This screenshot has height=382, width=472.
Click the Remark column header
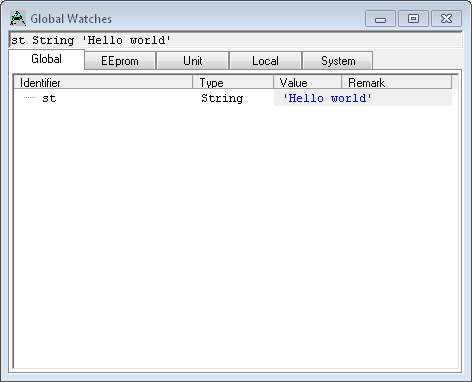tap(396, 82)
